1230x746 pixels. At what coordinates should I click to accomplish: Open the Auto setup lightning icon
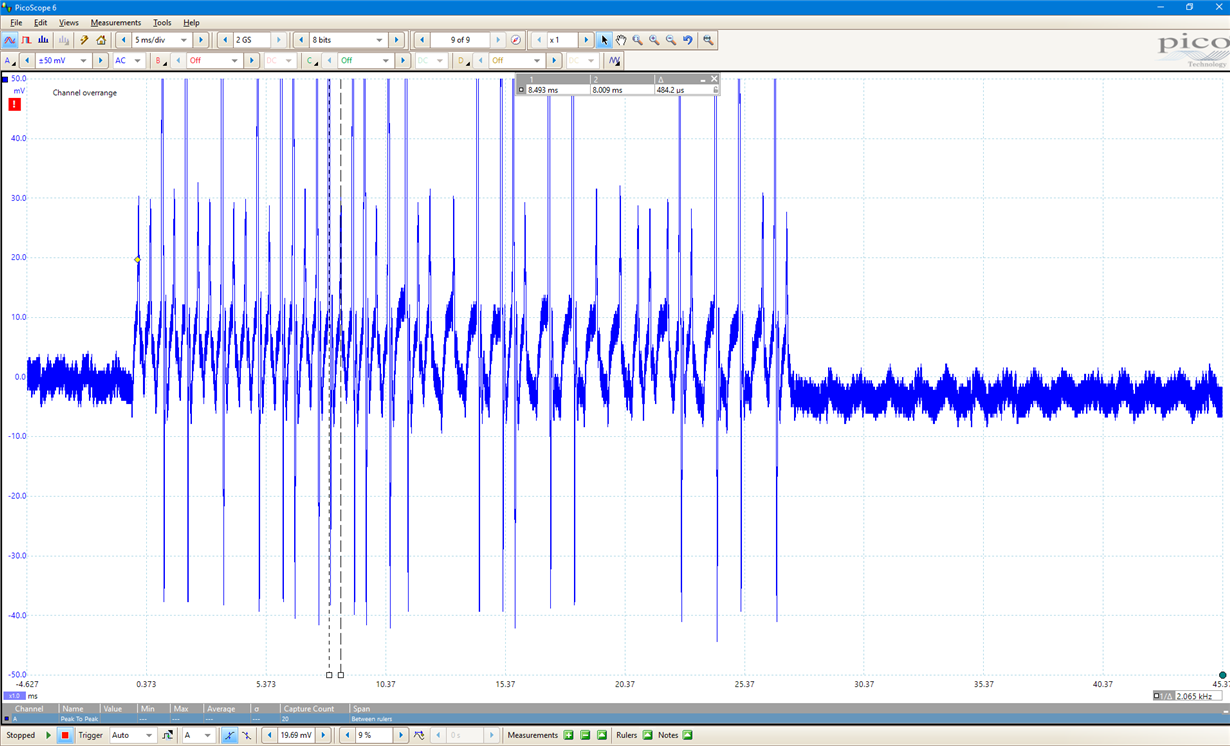click(84, 40)
